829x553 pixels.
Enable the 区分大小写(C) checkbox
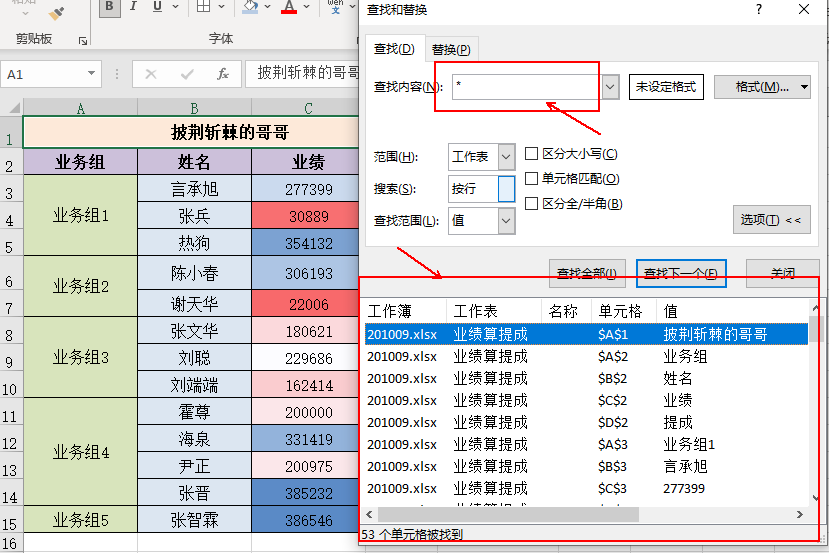coord(531,154)
